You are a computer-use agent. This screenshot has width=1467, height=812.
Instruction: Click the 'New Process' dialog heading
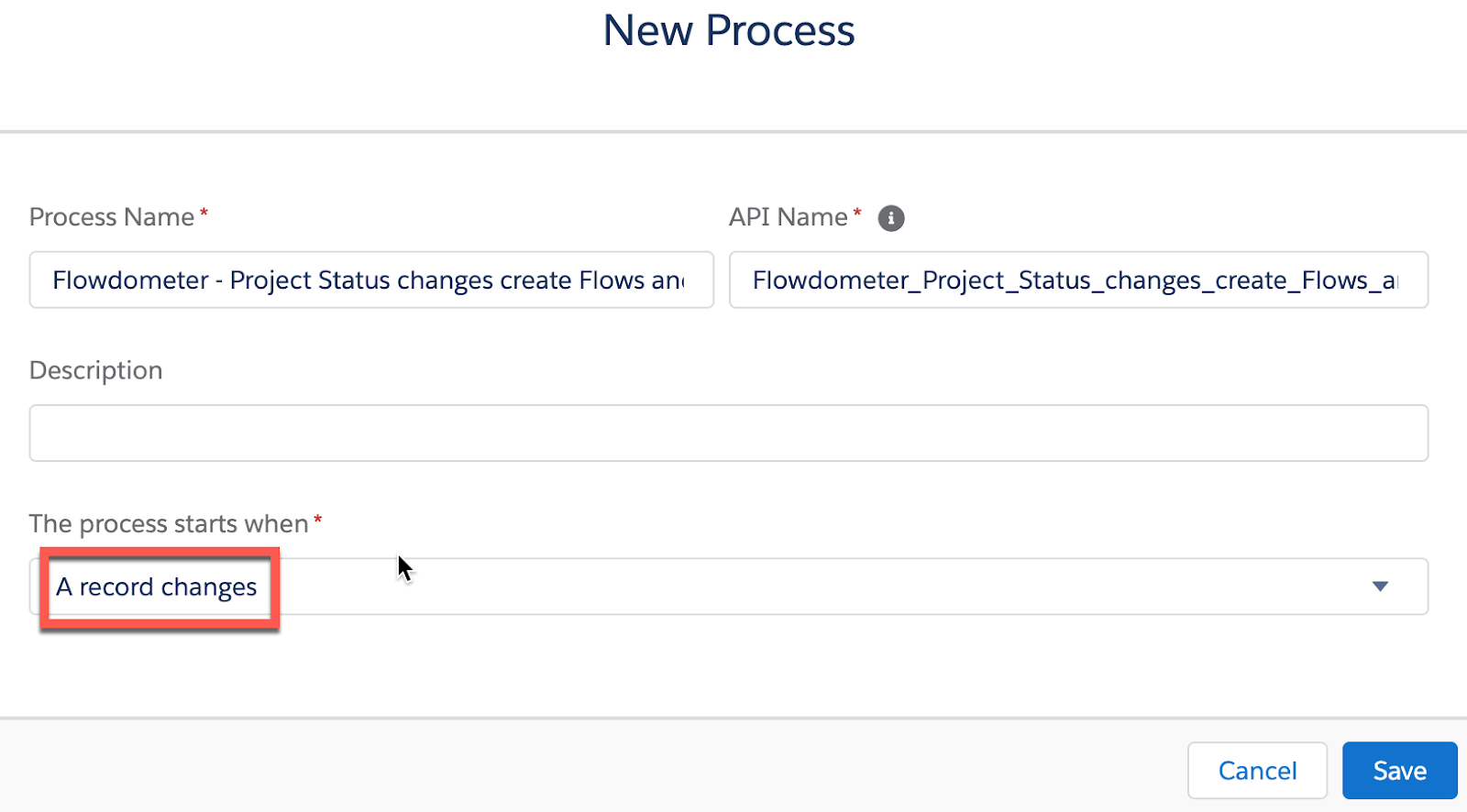click(x=729, y=31)
